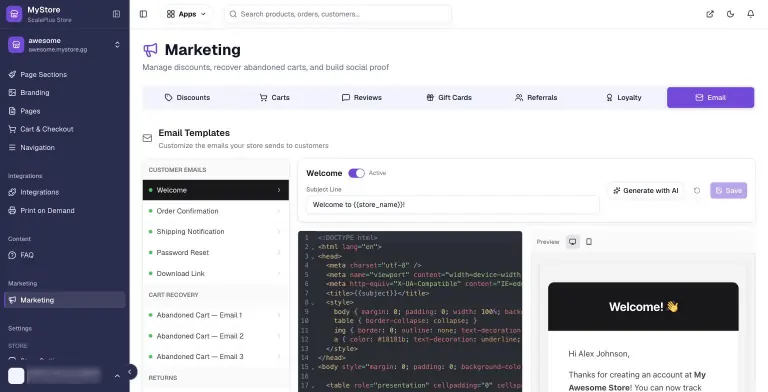The height and width of the screenshot is (392, 768).
Task: Expand the user account menu chevron
Action: pyautogui.click(x=117, y=376)
